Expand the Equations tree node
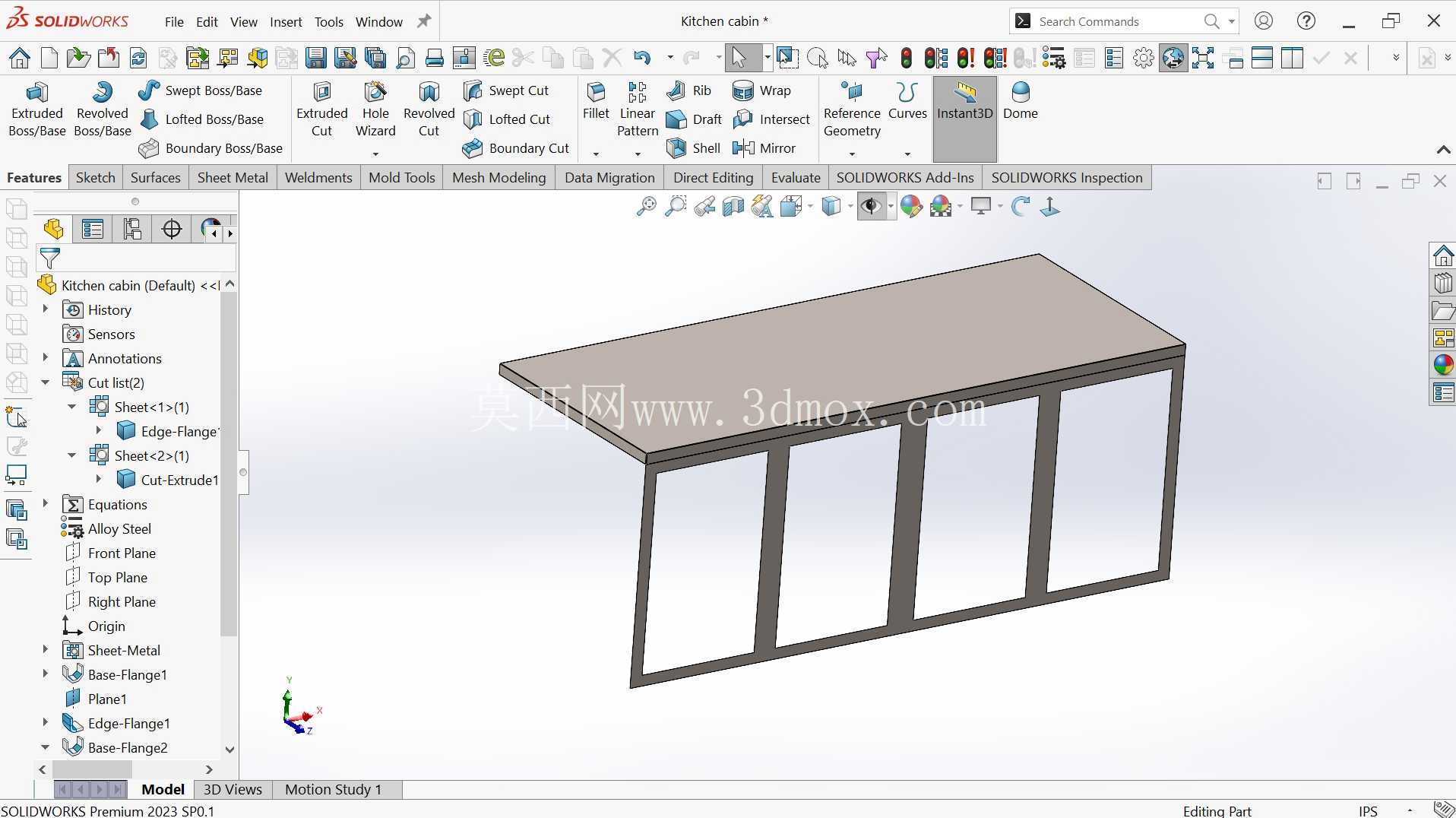Screen dimensions: 1456x818 [x=46, y=504]
